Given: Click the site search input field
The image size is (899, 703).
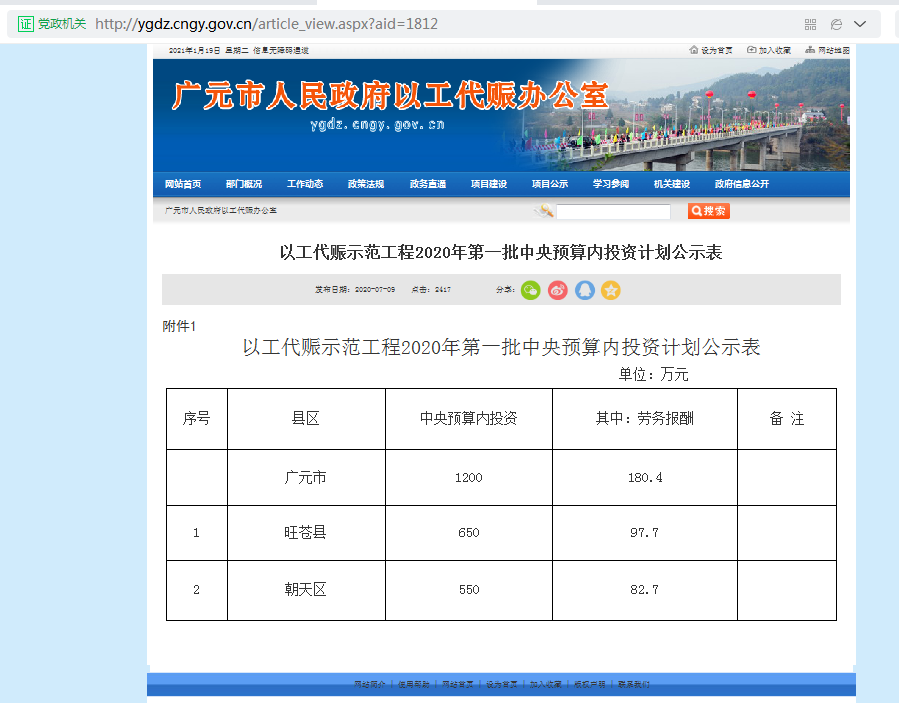Looking at the screenshot, I should tap(613, 212).
